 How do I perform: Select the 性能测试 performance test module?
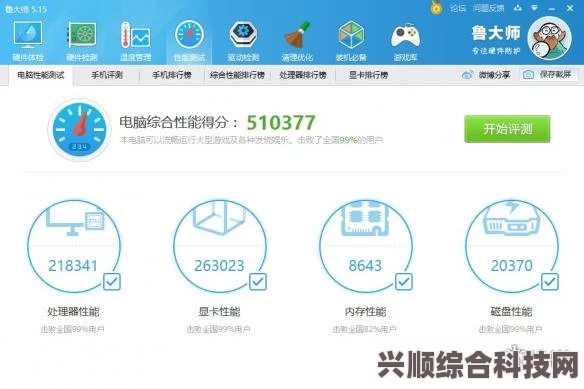click(189, 41)
